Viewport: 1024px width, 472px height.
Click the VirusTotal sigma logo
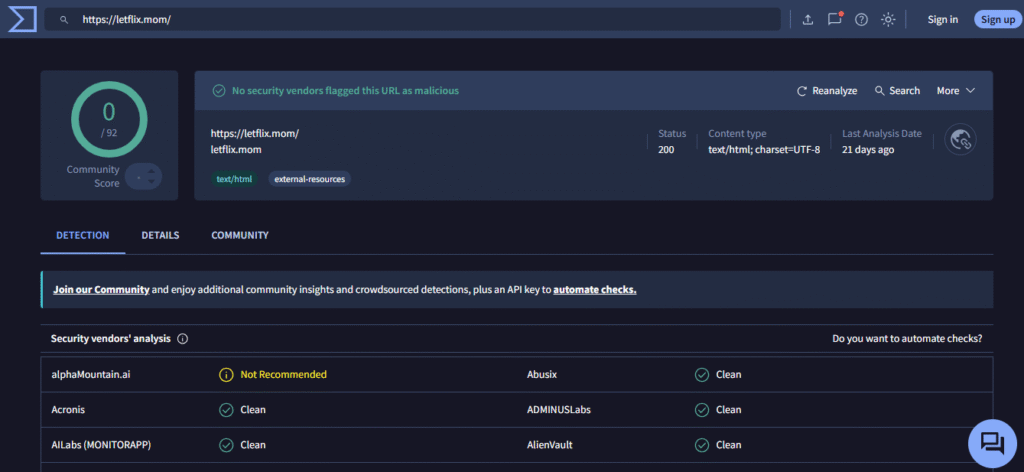(x=22, y=19)
